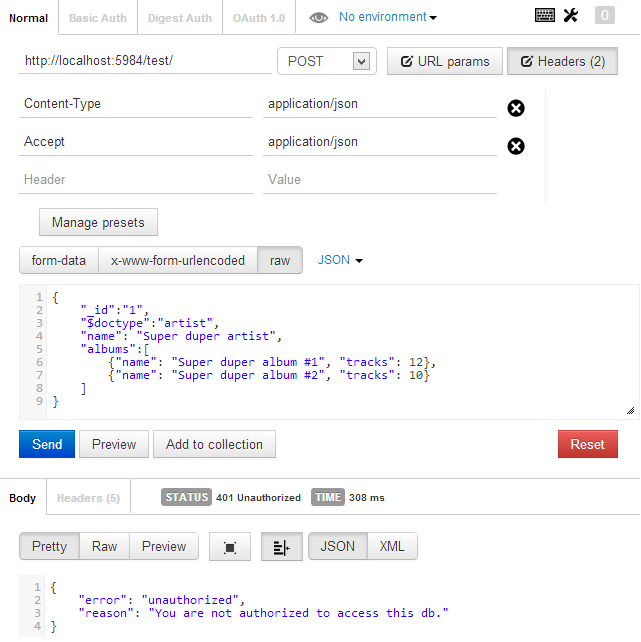Click the empty Header name field
The height and width of the screenshot is (642, 641).
click(x=136, y=180)
